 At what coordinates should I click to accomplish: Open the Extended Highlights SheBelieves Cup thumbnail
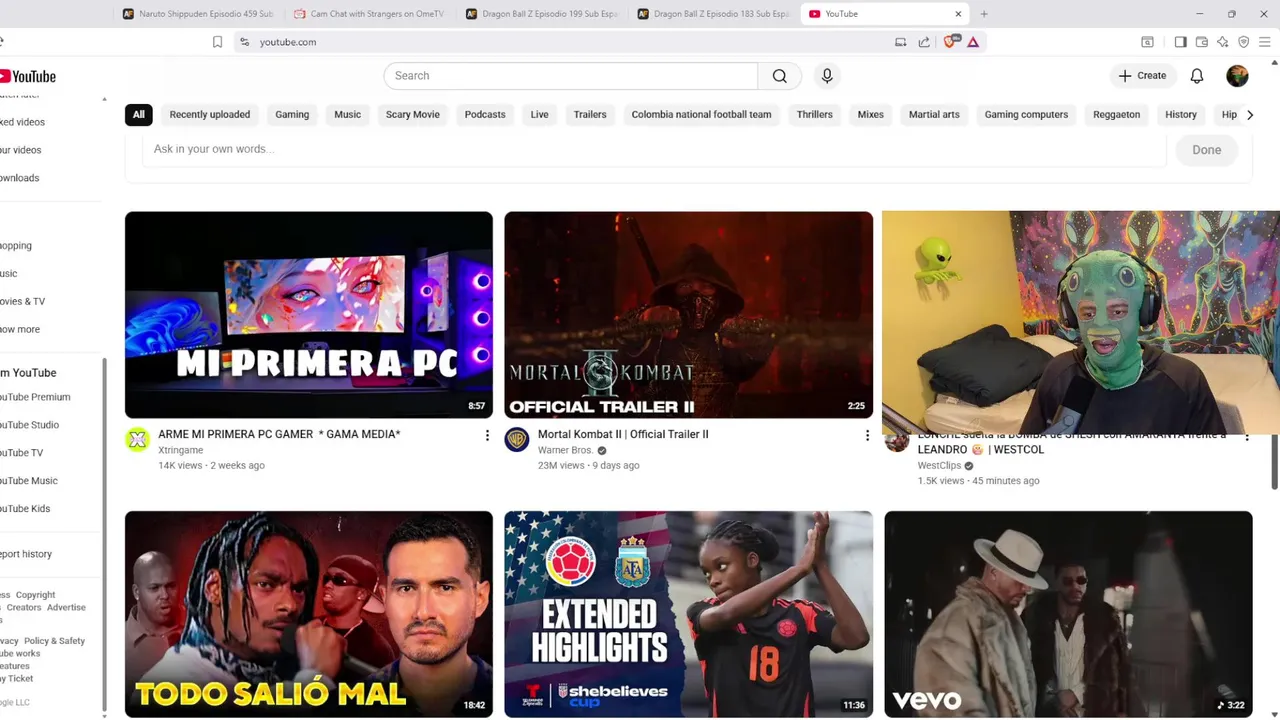tap(688, 614)
